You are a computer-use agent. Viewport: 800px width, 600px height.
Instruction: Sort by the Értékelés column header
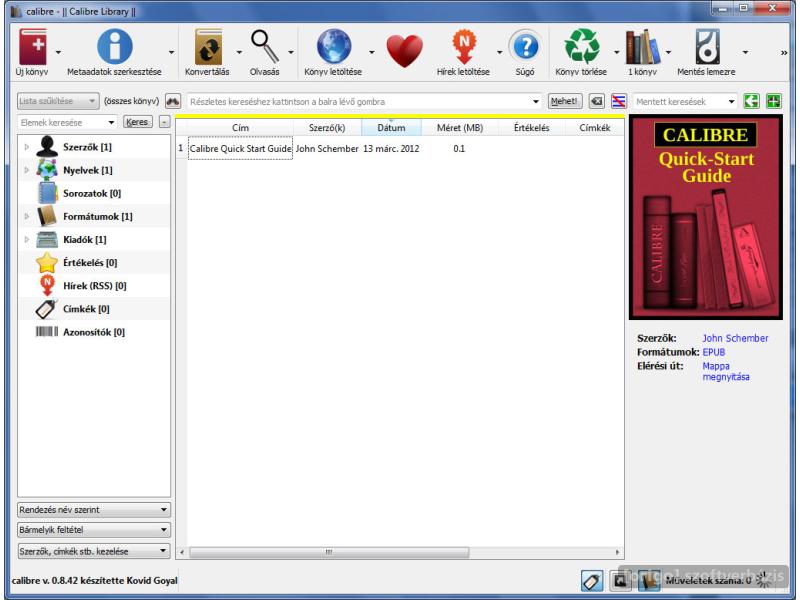tap(532, 128)
